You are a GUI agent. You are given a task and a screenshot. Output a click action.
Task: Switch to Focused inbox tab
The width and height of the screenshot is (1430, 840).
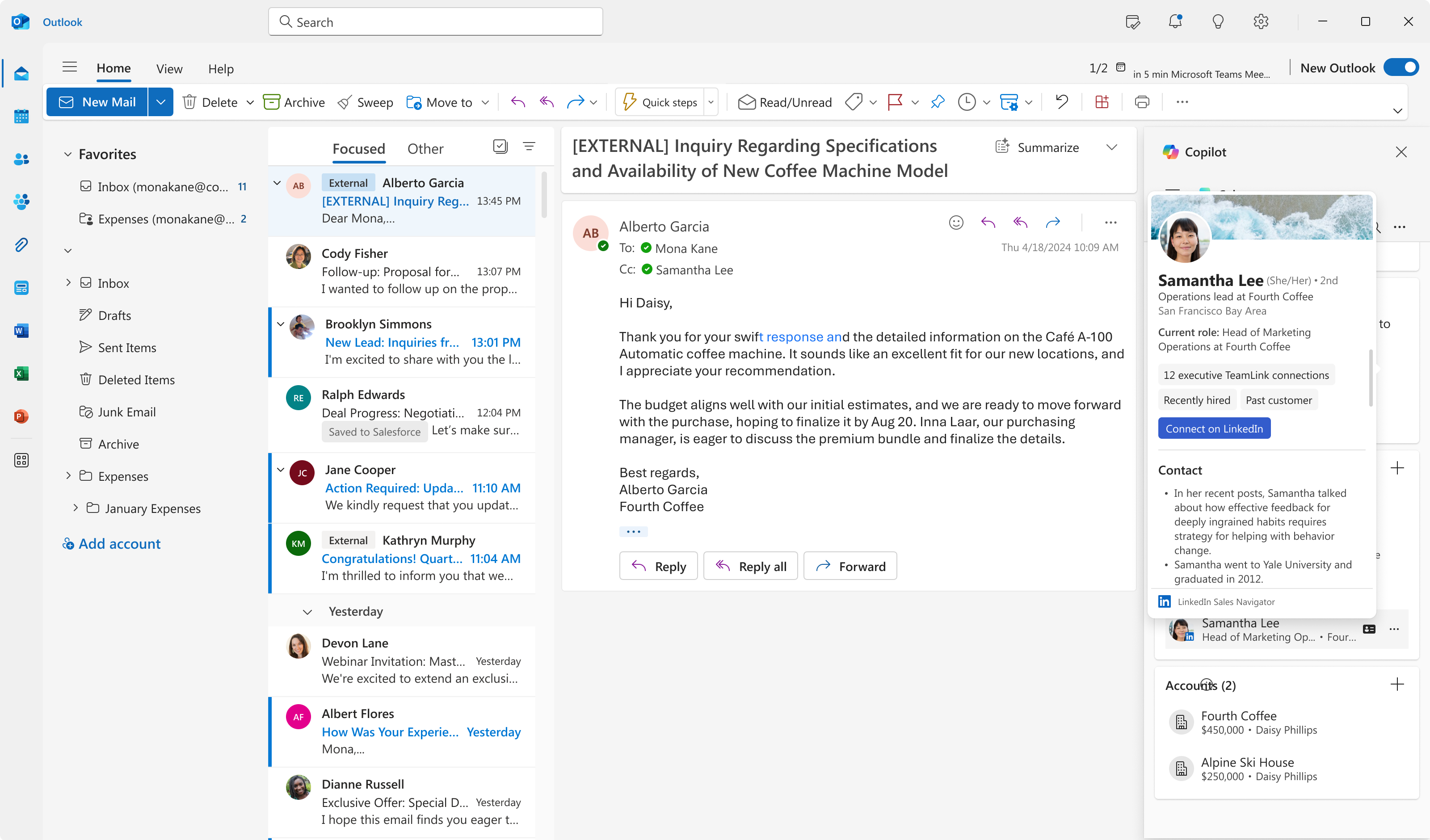pyautogui.click(x=359, y=149)
